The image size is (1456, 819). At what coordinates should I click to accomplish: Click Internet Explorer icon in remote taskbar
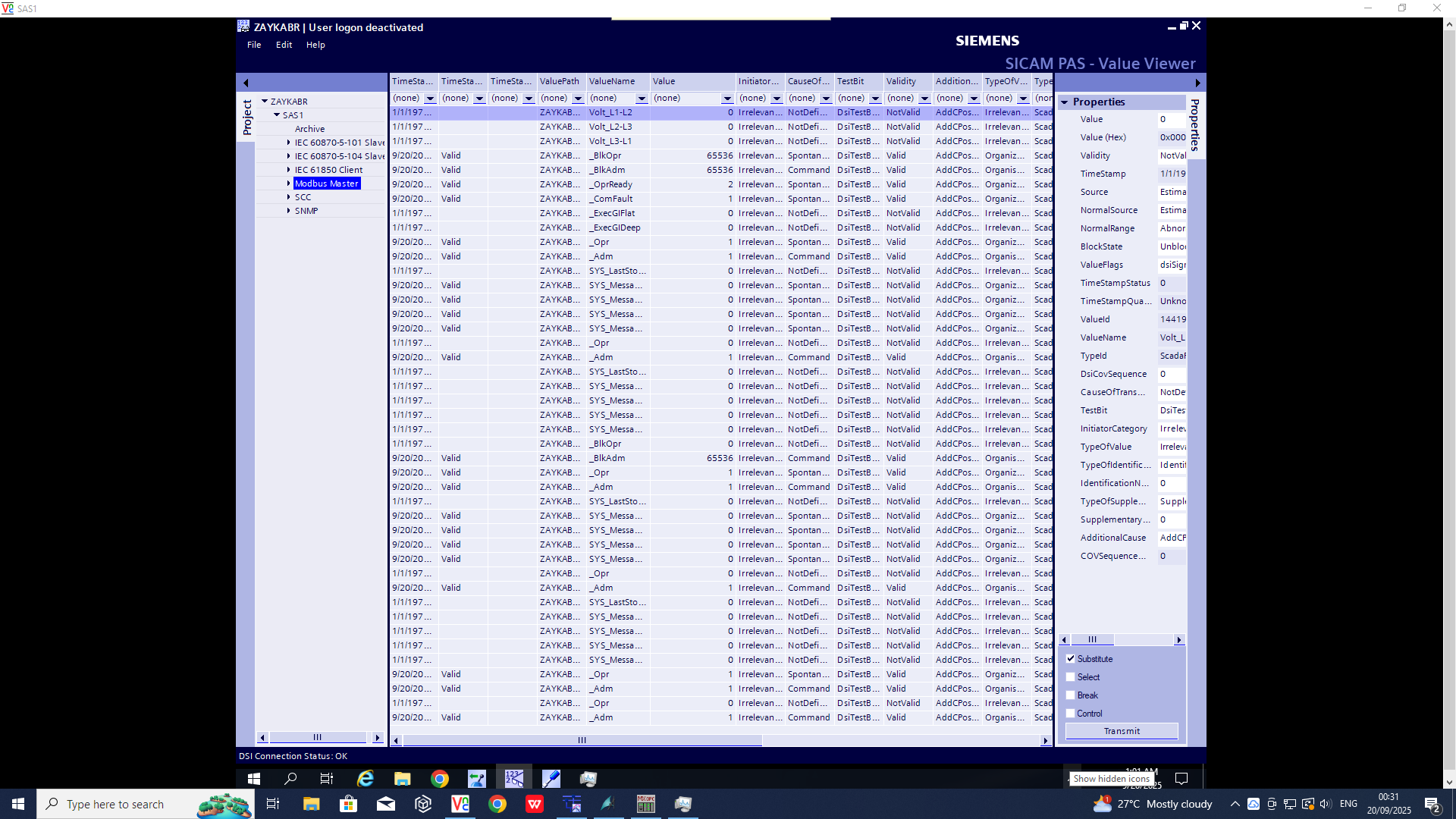coord(366,779)
